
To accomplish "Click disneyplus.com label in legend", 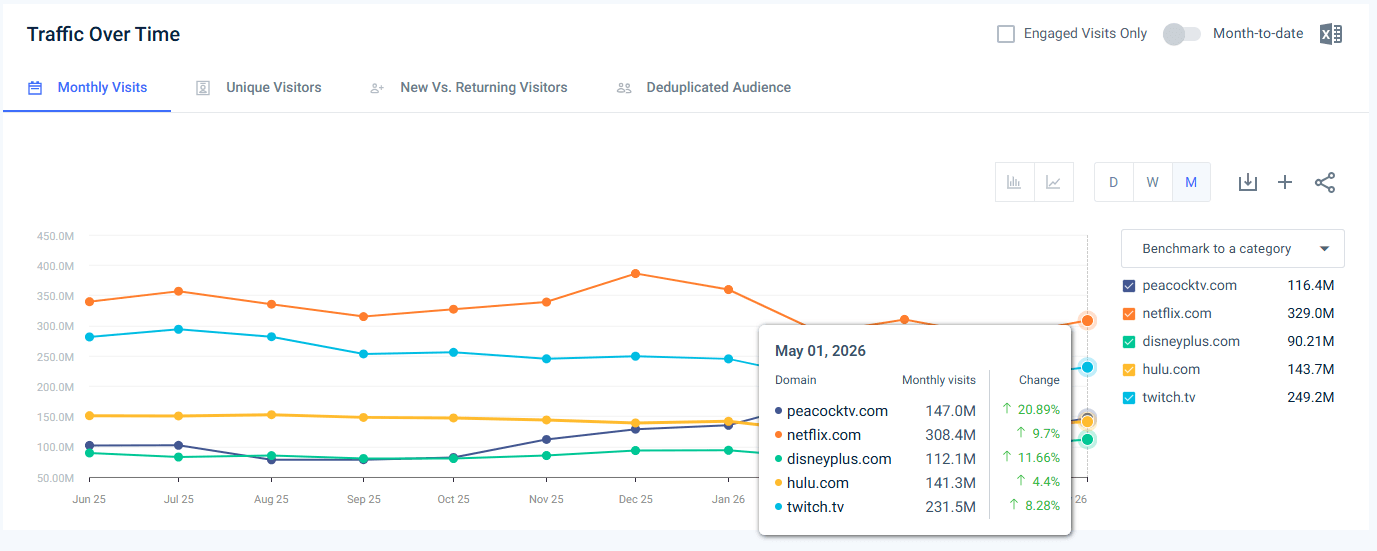I will [1191, 342].
